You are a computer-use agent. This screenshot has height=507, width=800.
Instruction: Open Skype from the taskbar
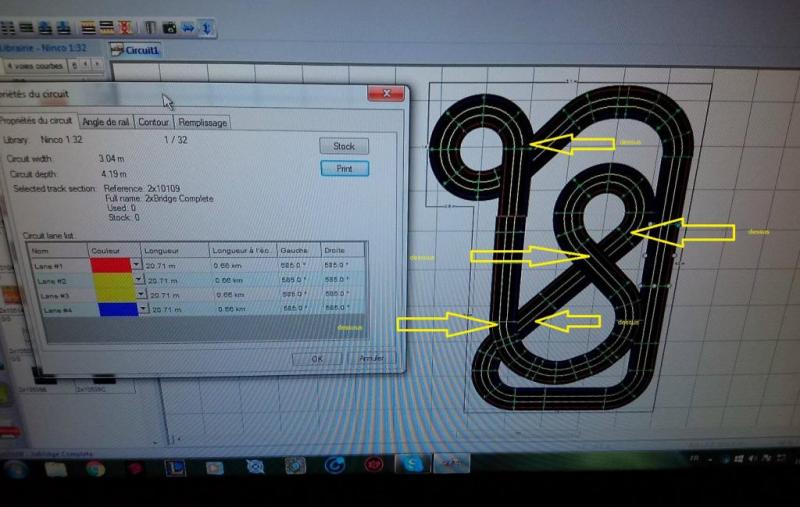pos(413,465)
